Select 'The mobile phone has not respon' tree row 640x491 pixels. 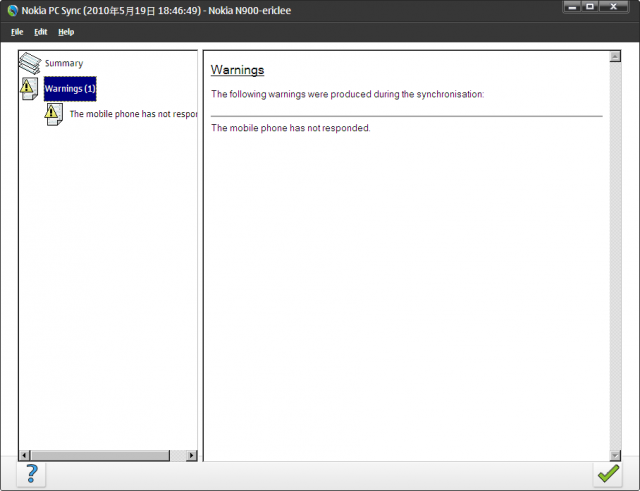[133, 114]
